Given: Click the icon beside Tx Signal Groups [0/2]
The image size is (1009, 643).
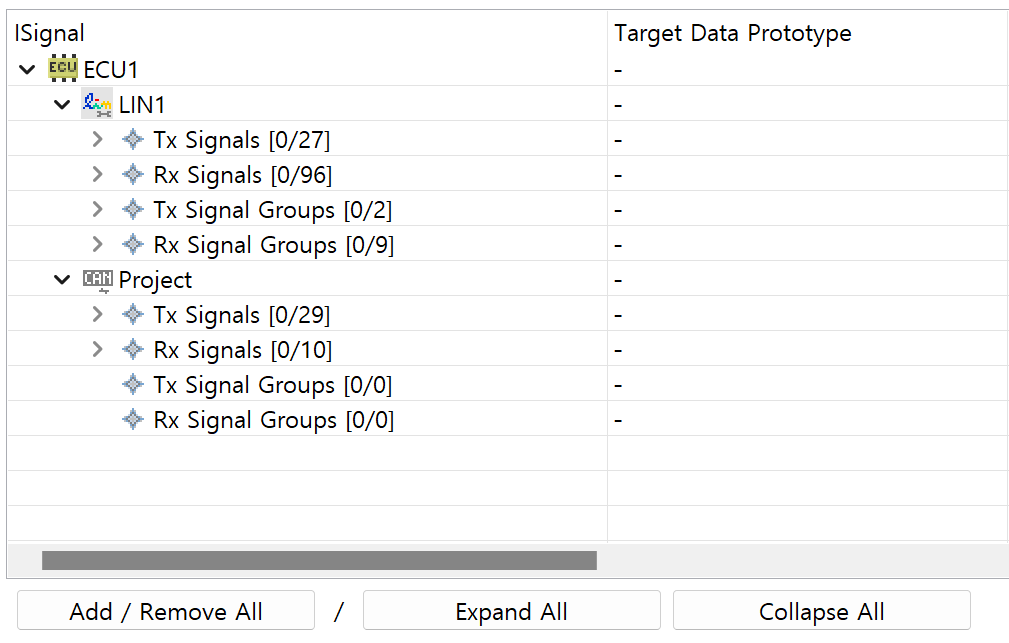Looking at the screenshot, I should [133, 209].
